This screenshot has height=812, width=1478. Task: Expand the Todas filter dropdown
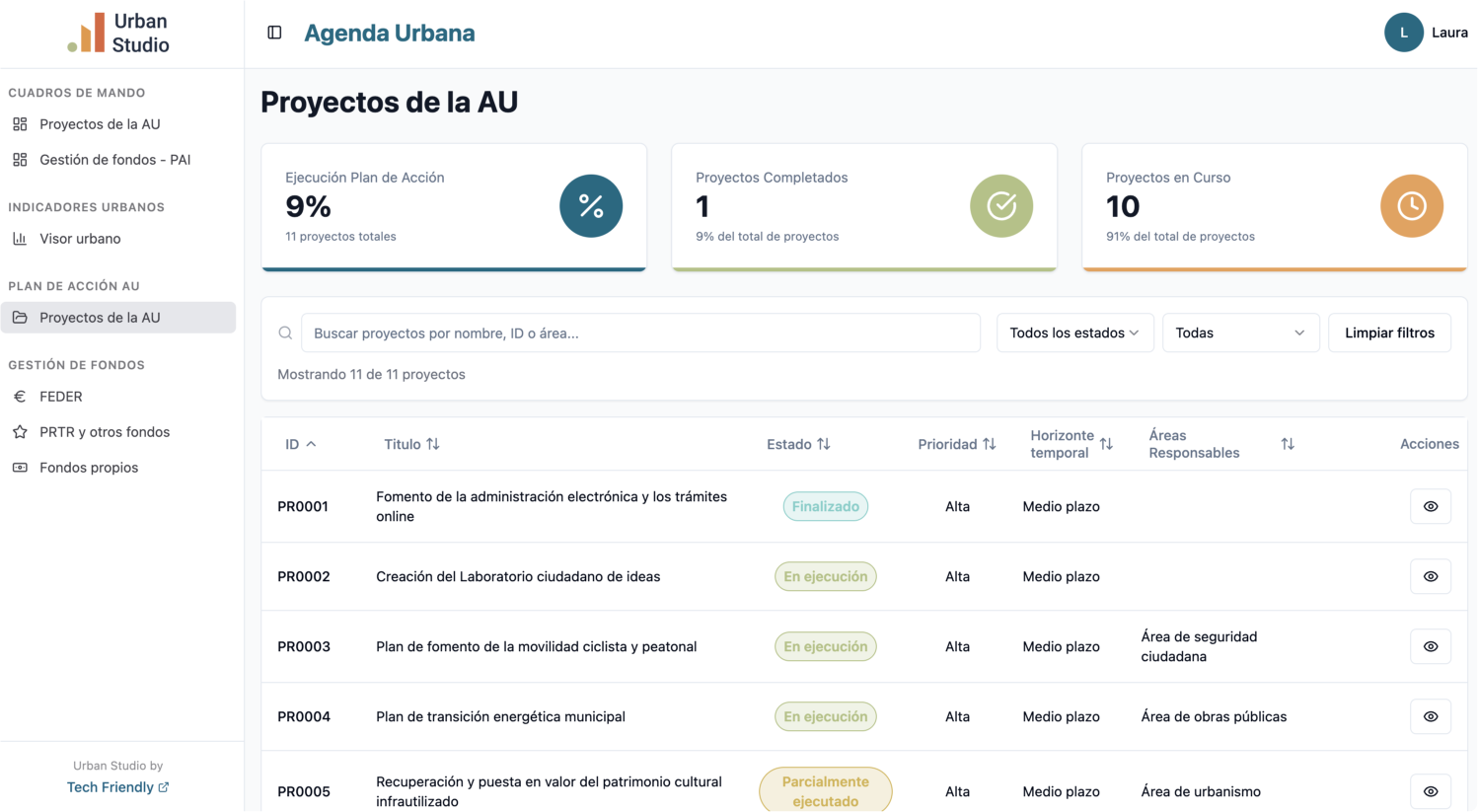pos(1239,333)
